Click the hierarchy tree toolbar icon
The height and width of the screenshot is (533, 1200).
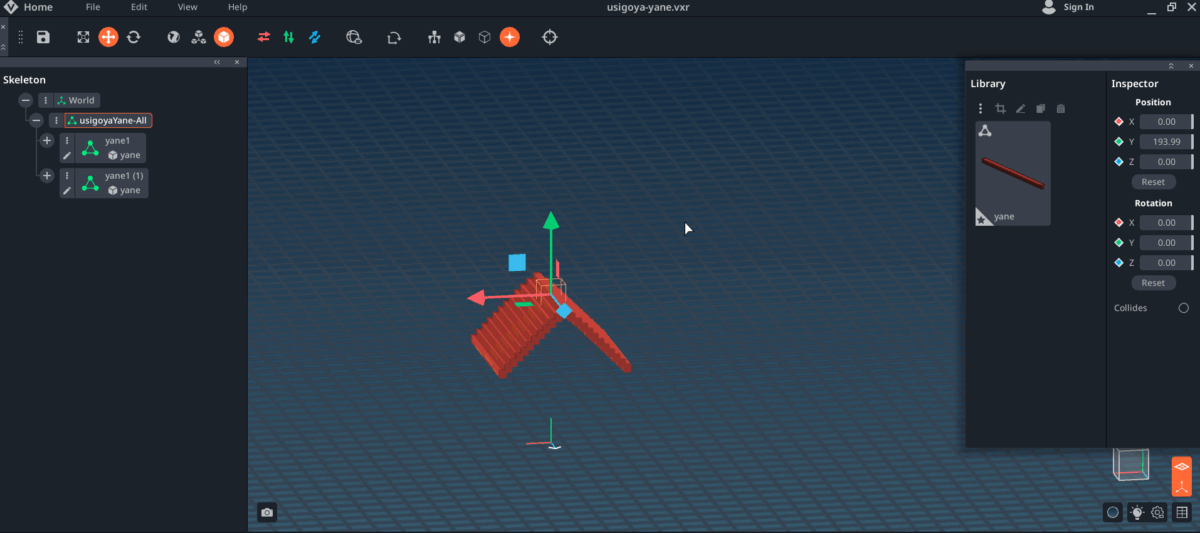[434, 37]
